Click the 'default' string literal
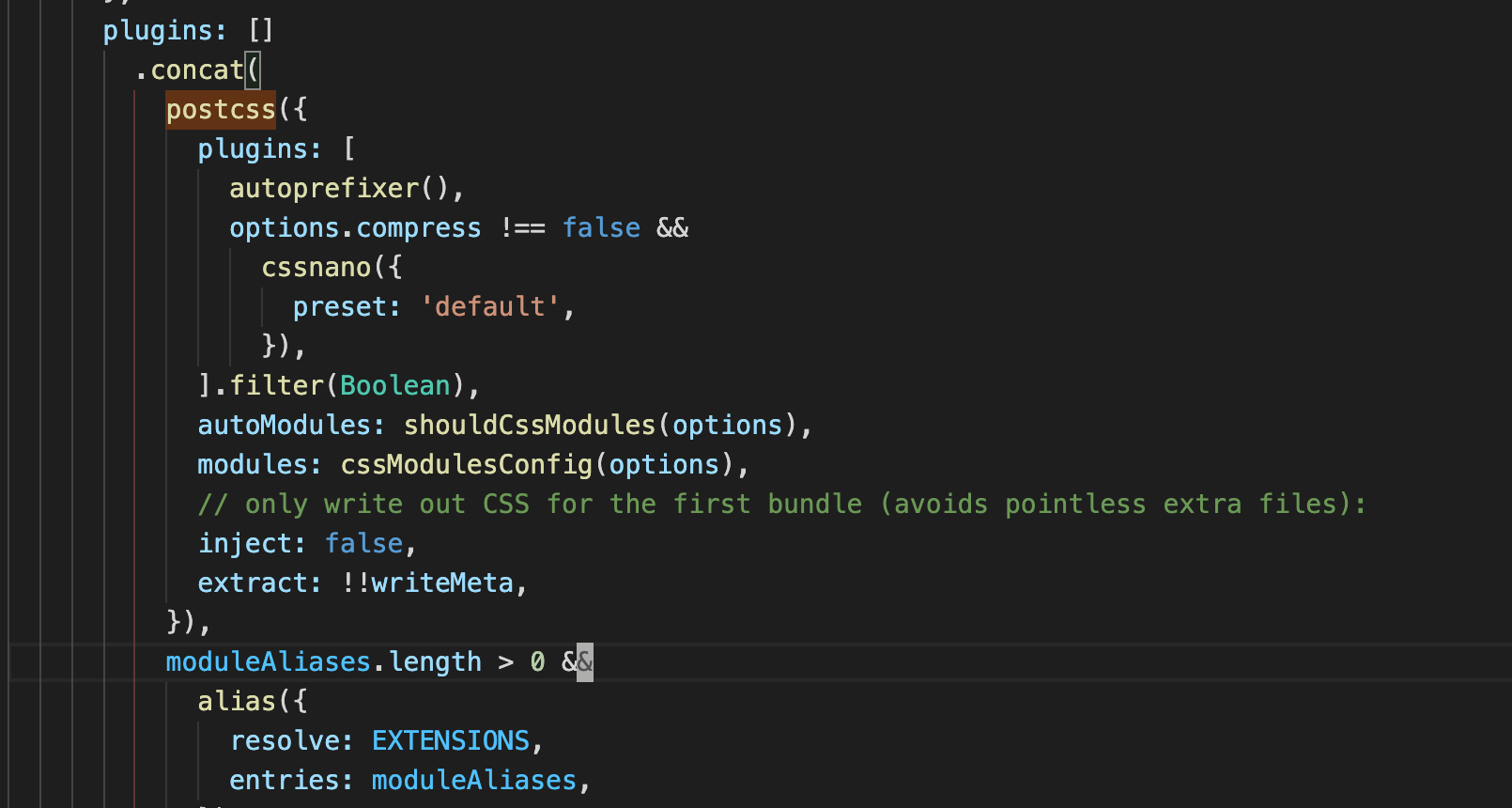Screen dimensions: 1512x808 490,307
